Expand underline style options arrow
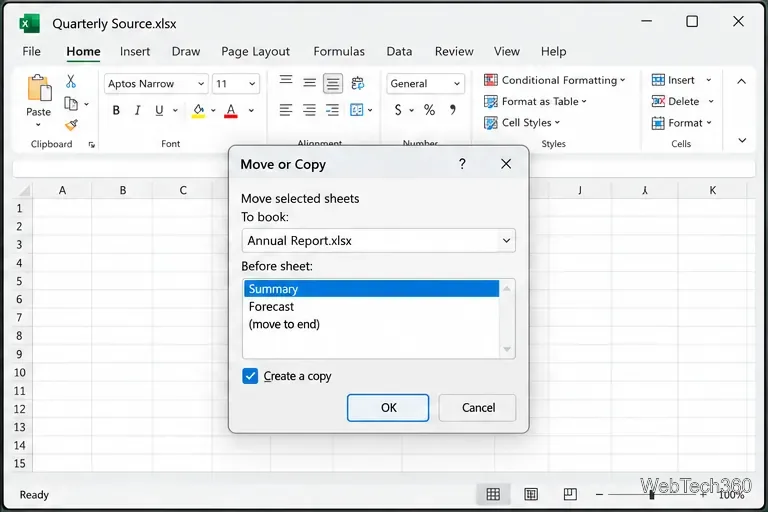The height and width of the screenshot is (512, 768). pos(175,110)
